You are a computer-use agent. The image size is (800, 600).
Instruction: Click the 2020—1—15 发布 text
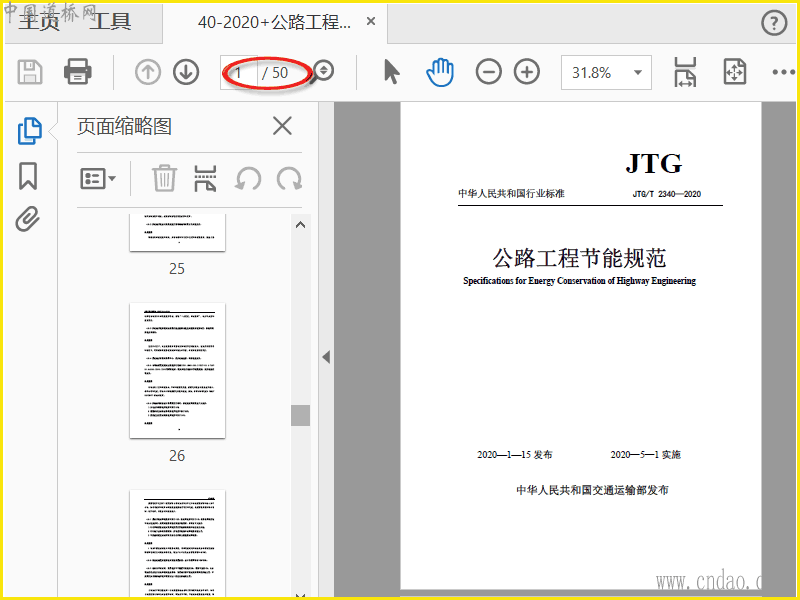coord(515,455)
